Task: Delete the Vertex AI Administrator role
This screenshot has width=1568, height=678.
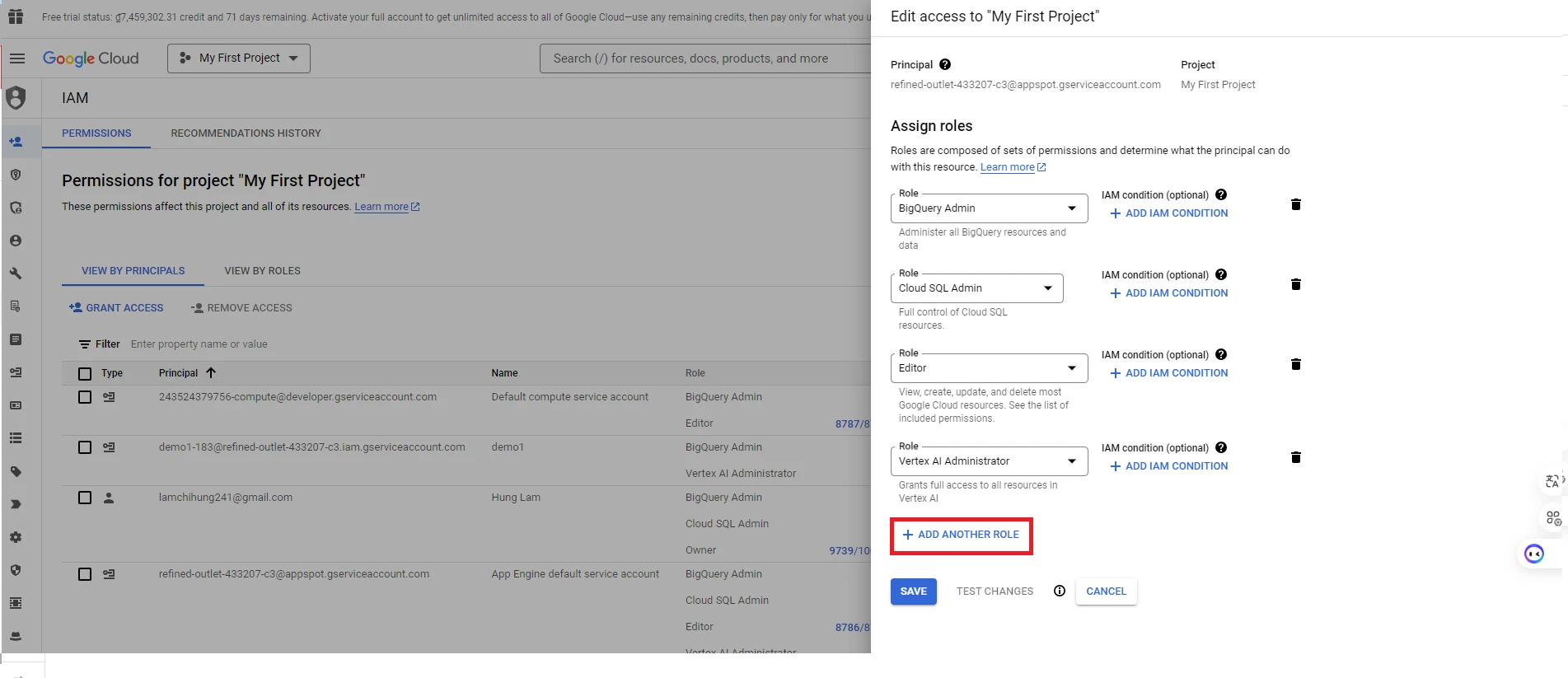Action: (x=1295, y=457)
